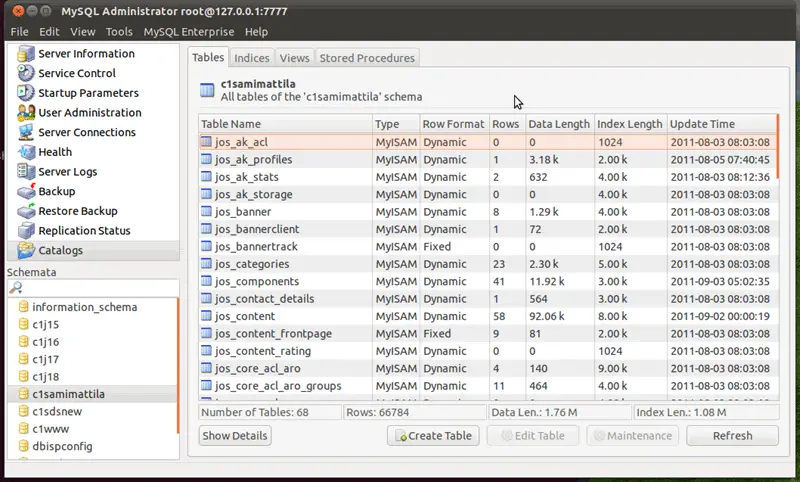The width and height of the screenshot is (800, 482).
Task: Switch to the Indices tab
Action: coord(252,58)
